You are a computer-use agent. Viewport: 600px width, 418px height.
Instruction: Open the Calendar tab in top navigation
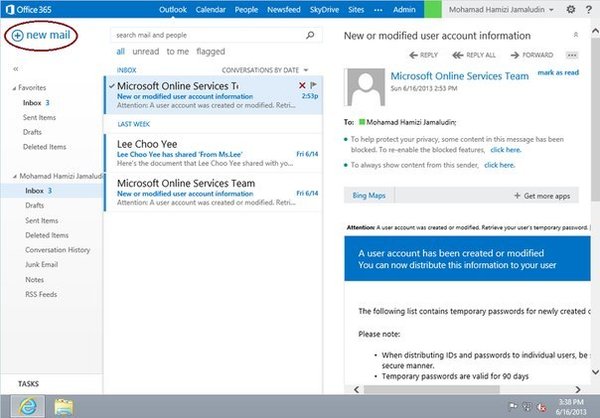pyautogui.click(x=213, y=10)
